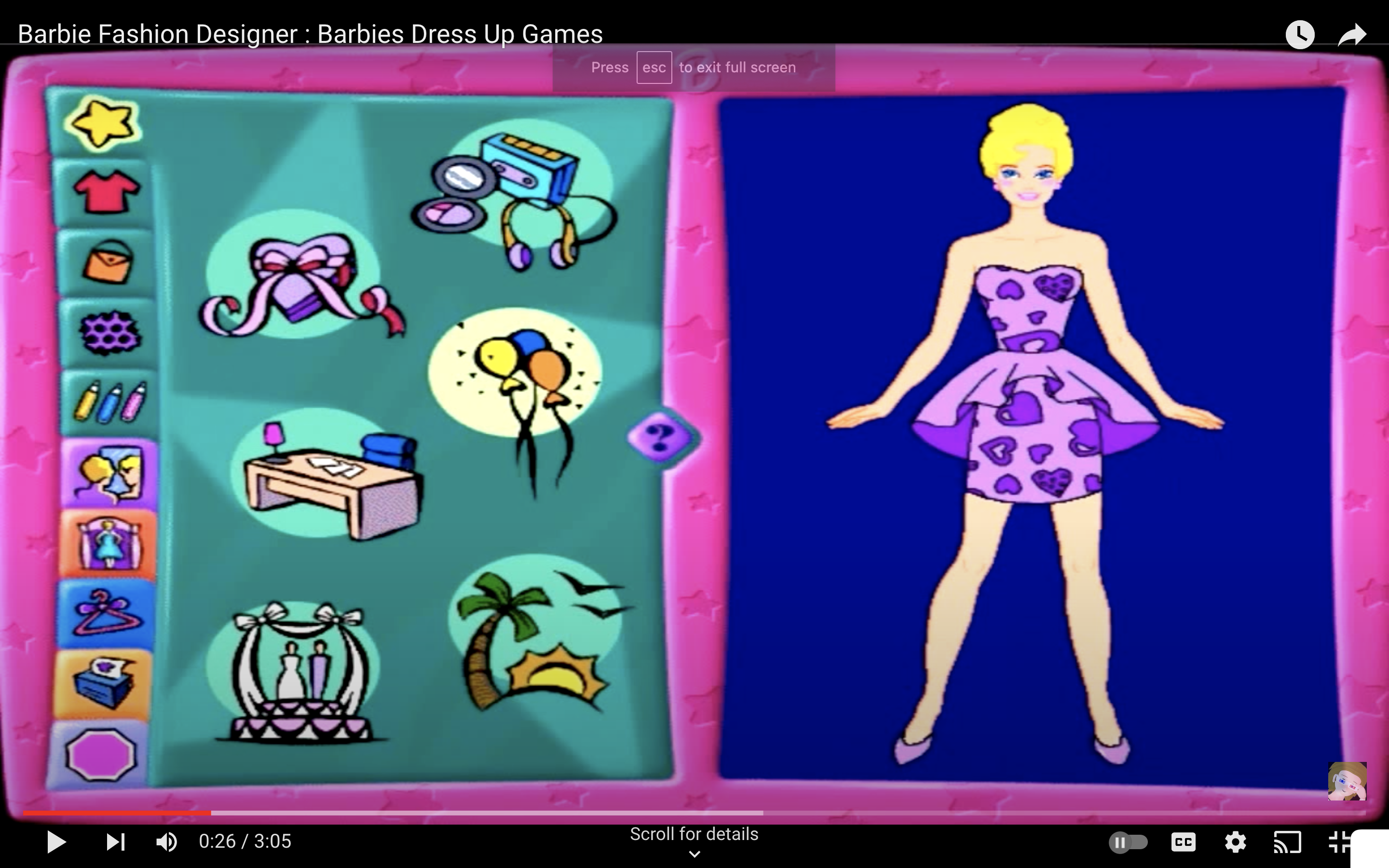Cast the video to a device
The image size is (1389, 868).
[1287, 842]
